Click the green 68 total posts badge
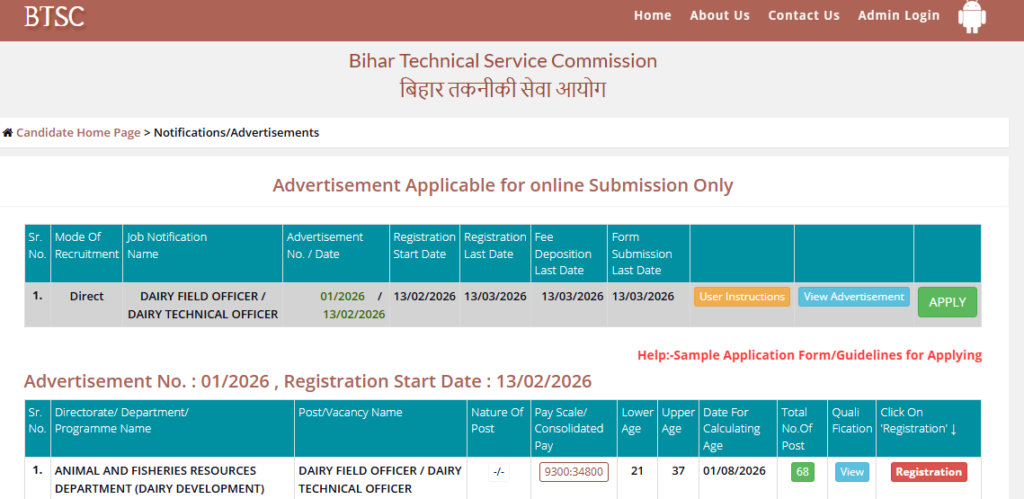 [x=802, y=472]
